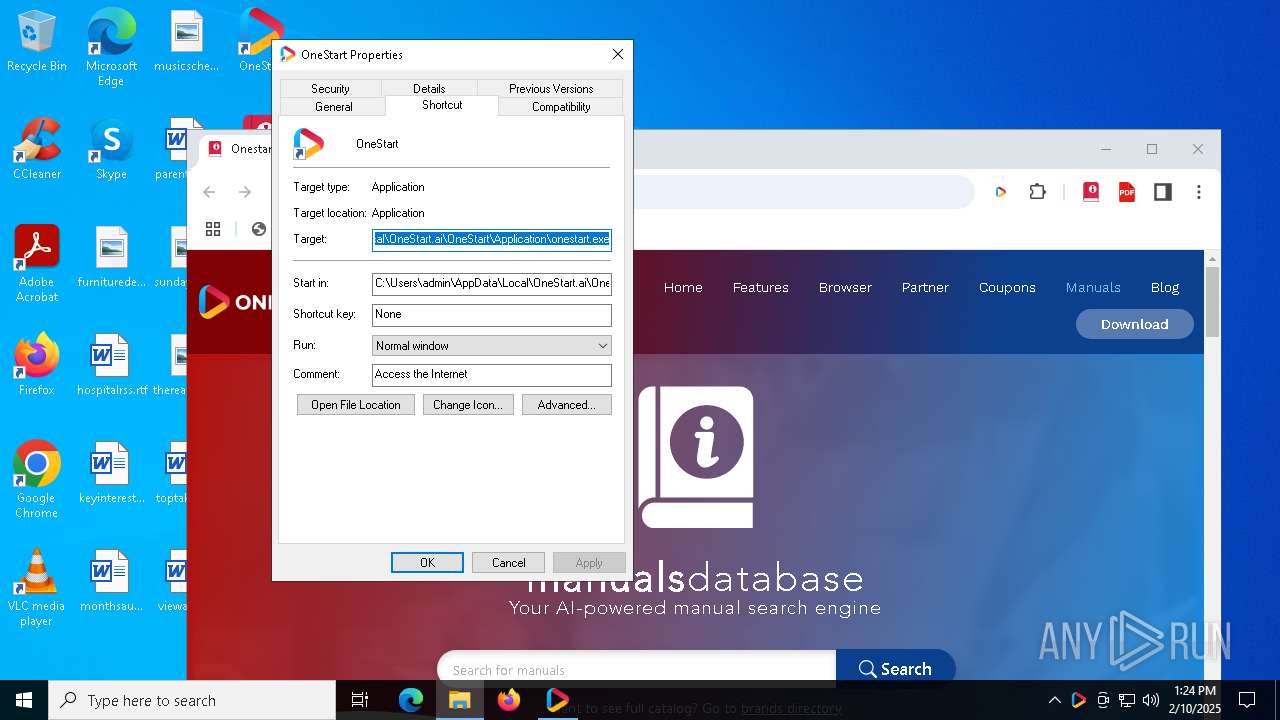Open the browser three-dot menu
The height and width of the screenshot is (720, 1280).
[x=1199, y=192]
